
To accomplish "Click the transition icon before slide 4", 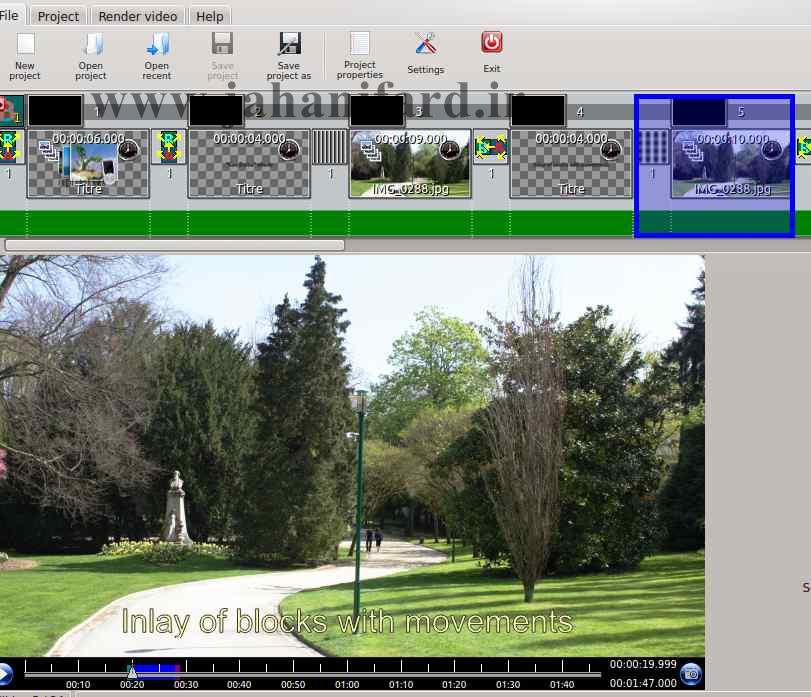I will tap(491, 147).
